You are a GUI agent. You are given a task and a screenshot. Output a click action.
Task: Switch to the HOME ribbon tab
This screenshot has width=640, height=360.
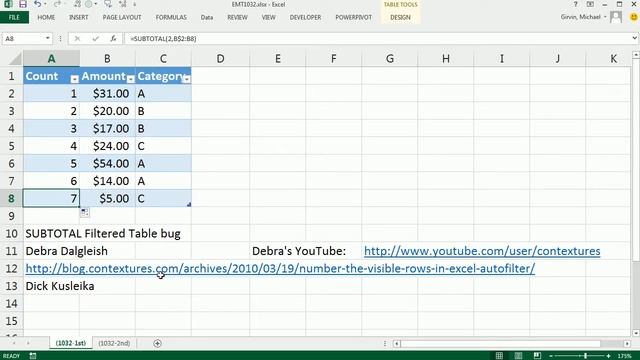46,18
